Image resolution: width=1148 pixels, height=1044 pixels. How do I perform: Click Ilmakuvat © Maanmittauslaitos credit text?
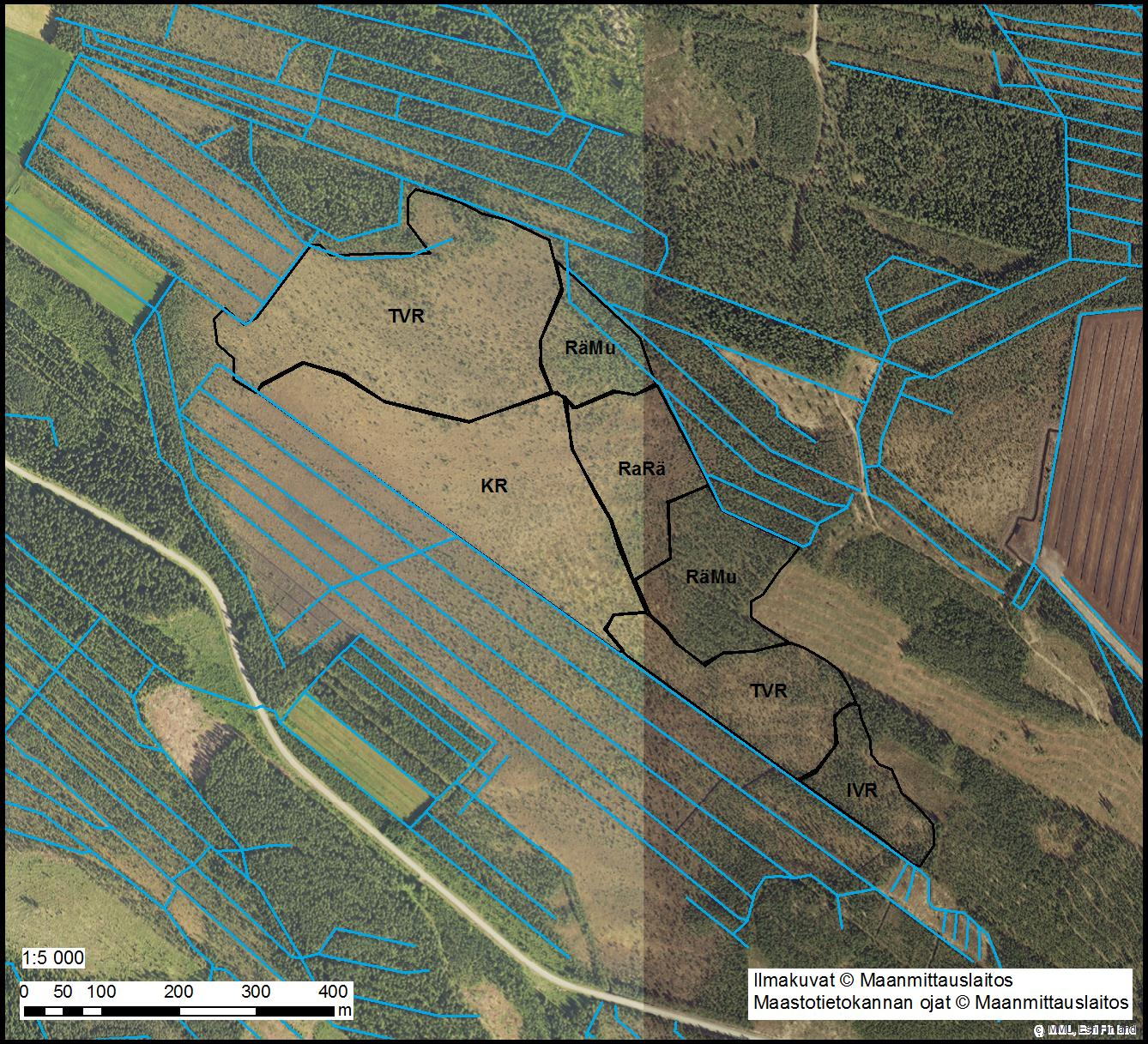tap(883, 980)
